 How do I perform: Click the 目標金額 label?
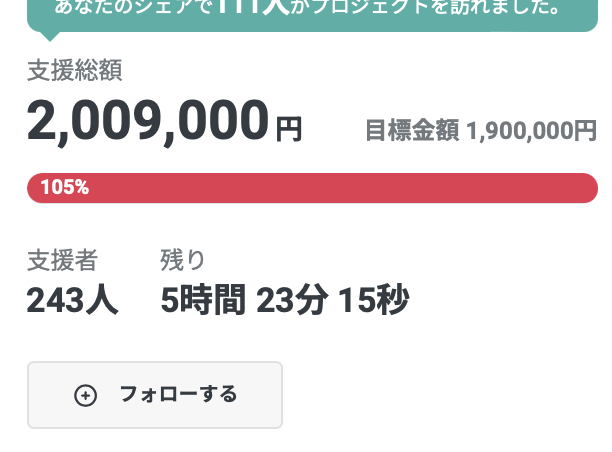[x=411, y=130]
